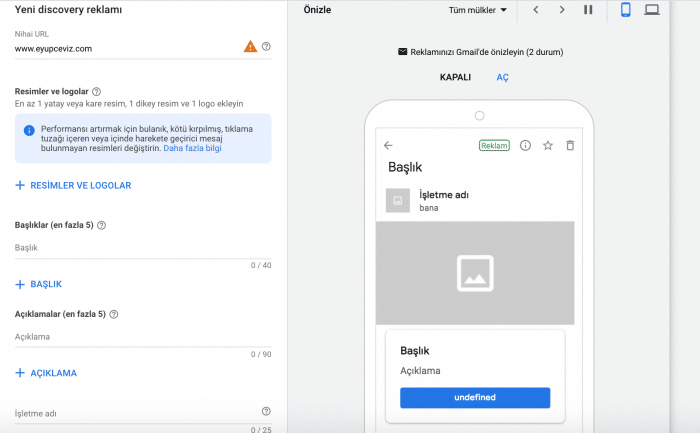Screen dimensions: 700x433
Task: Click the Resimler ve Logolar add button
Action: pyautogui.click(x=73, y=185)
